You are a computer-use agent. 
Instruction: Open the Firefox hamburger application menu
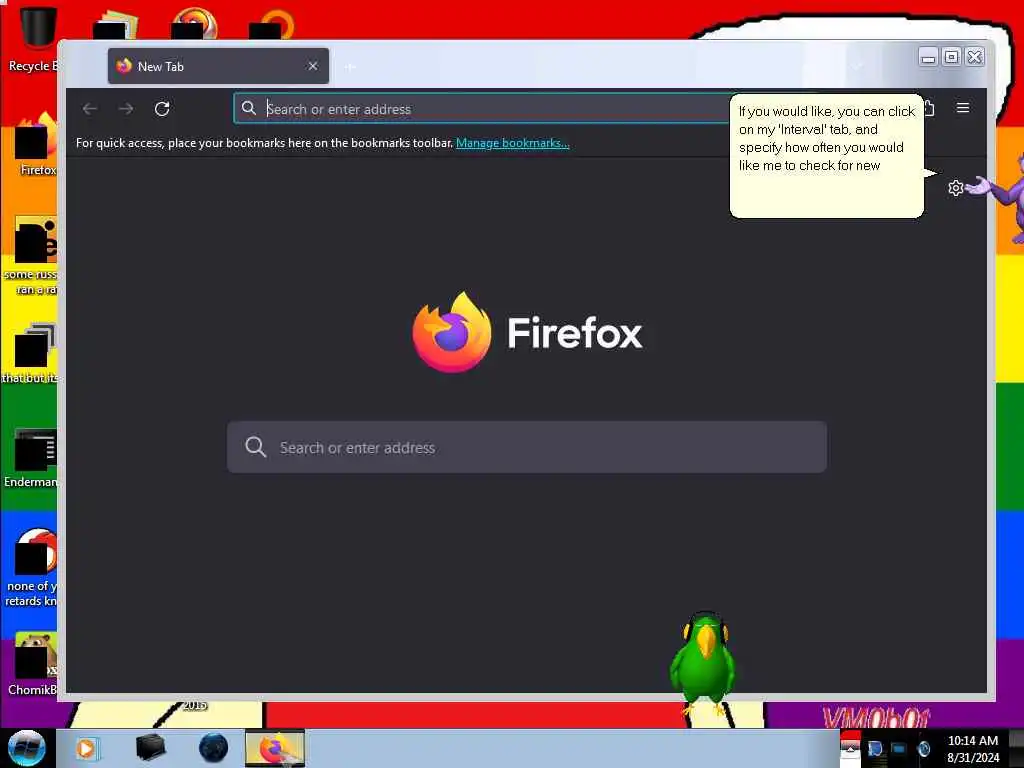click(x=963, y=108)
